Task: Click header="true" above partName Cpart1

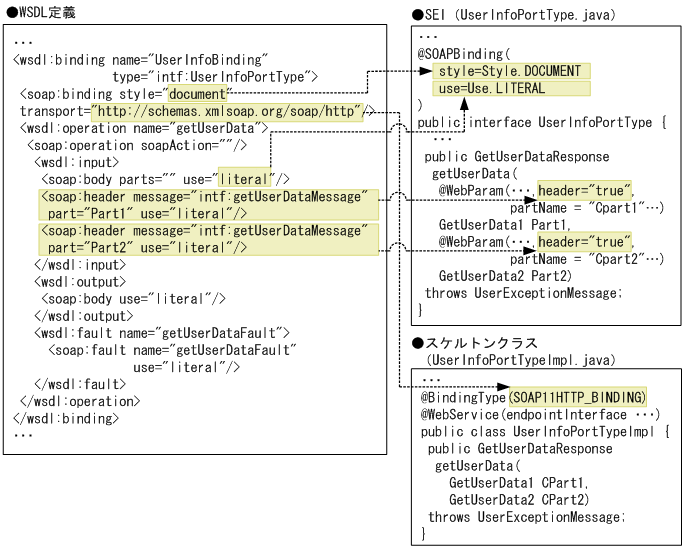Action: tap(583, 190)
